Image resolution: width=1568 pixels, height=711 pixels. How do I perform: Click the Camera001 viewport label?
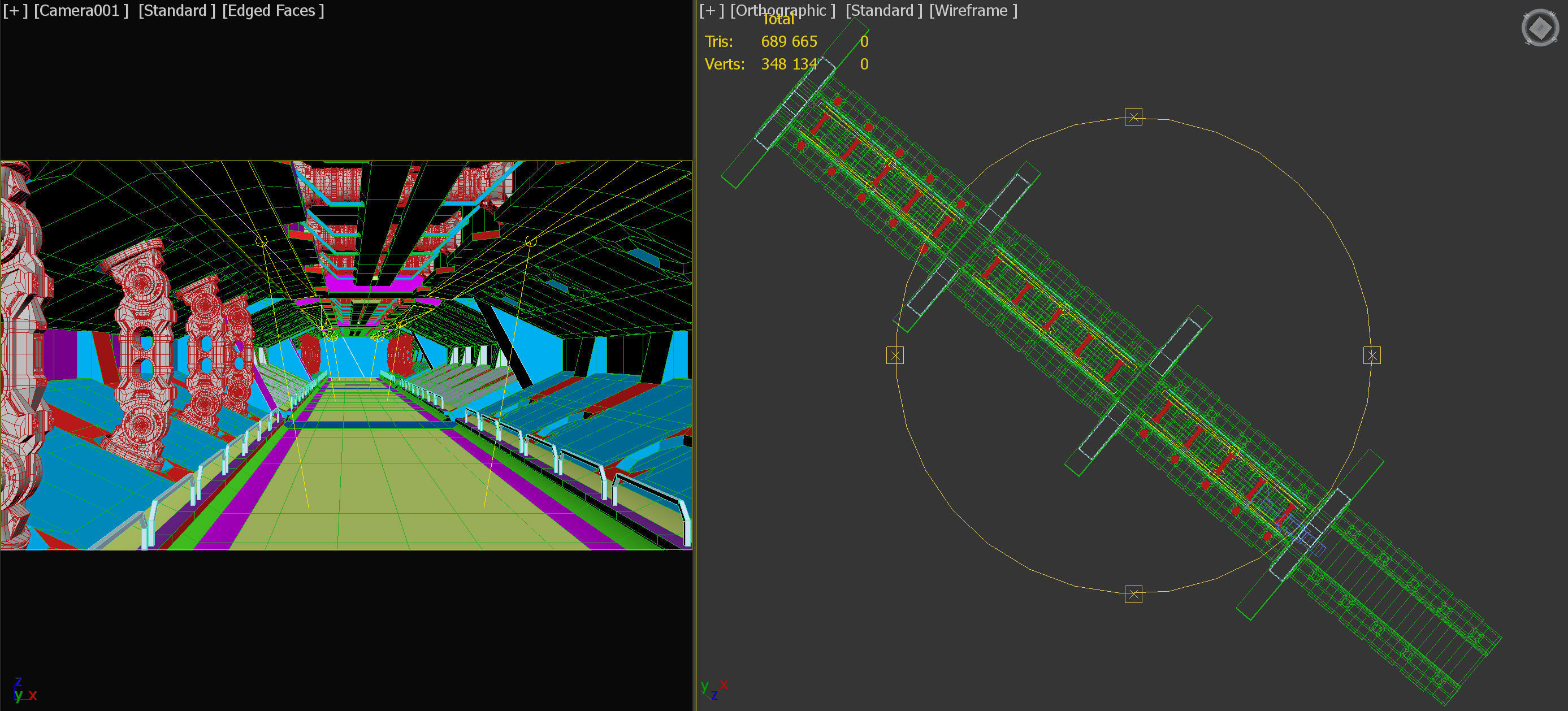pos(81,11)
